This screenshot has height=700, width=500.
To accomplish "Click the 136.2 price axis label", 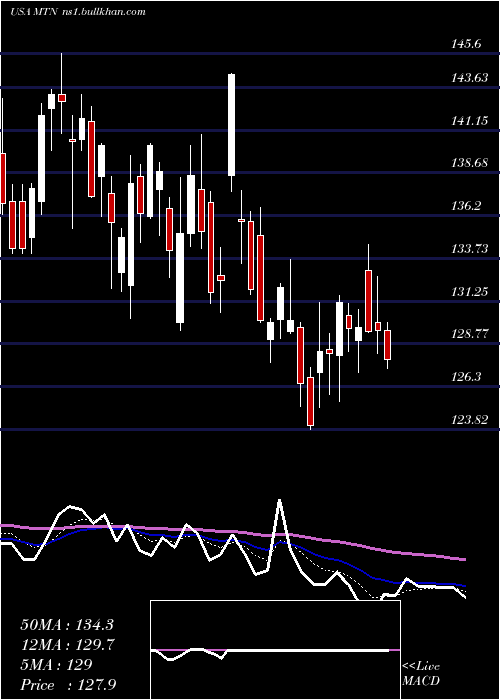I will click(x=467, y=206).
